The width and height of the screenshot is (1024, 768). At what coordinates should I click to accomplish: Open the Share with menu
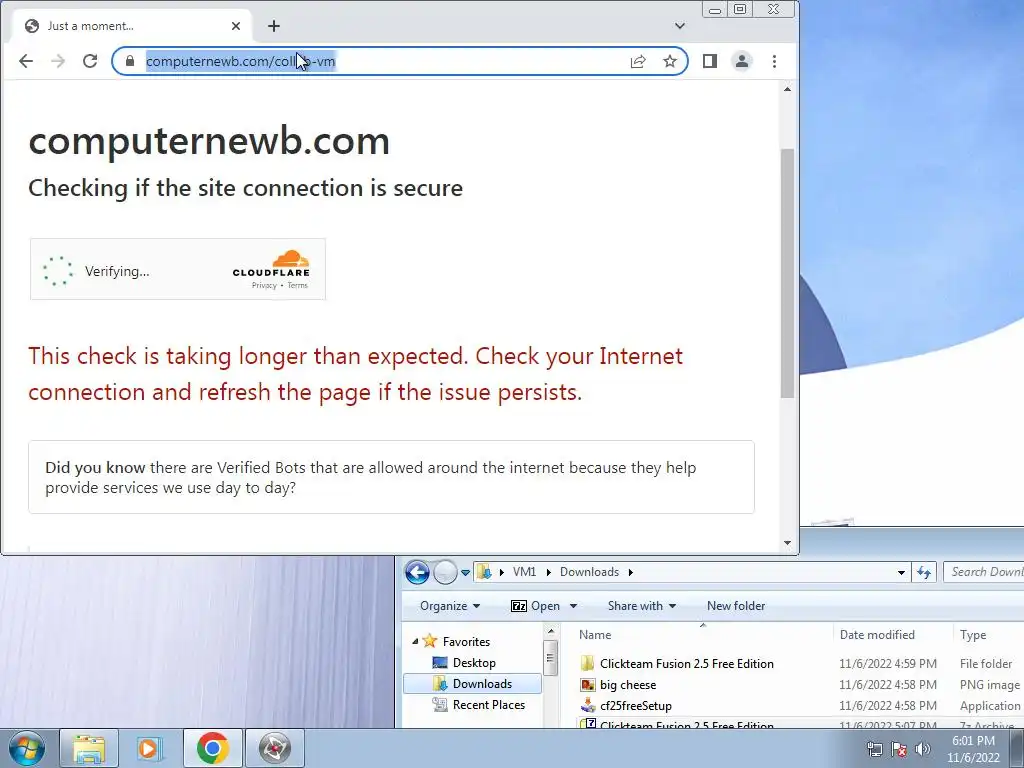[641, 606]
